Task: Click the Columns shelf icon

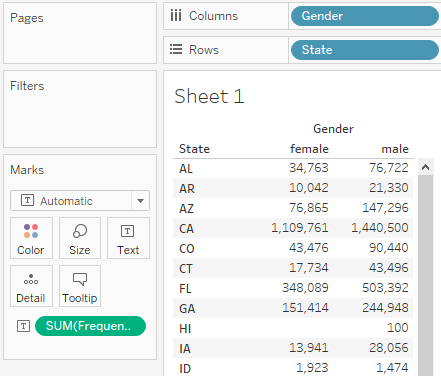Action: (x=176, y=16)
